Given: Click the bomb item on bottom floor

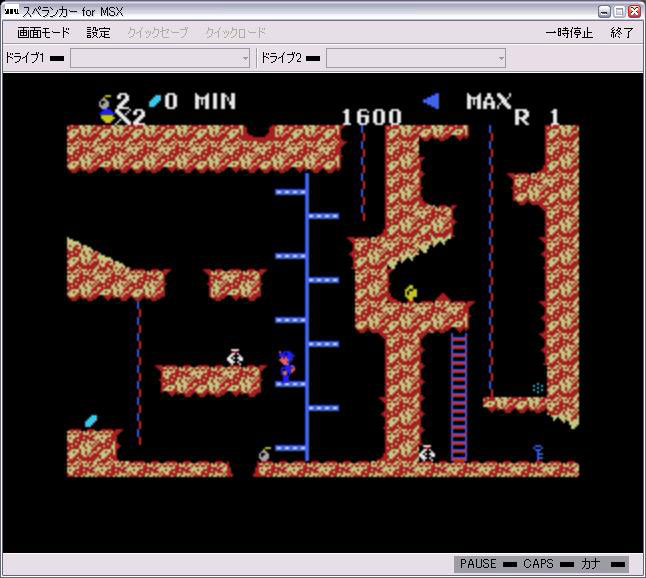Looking at the screenshot, I should pyautogui.click(x=264, y=454).
